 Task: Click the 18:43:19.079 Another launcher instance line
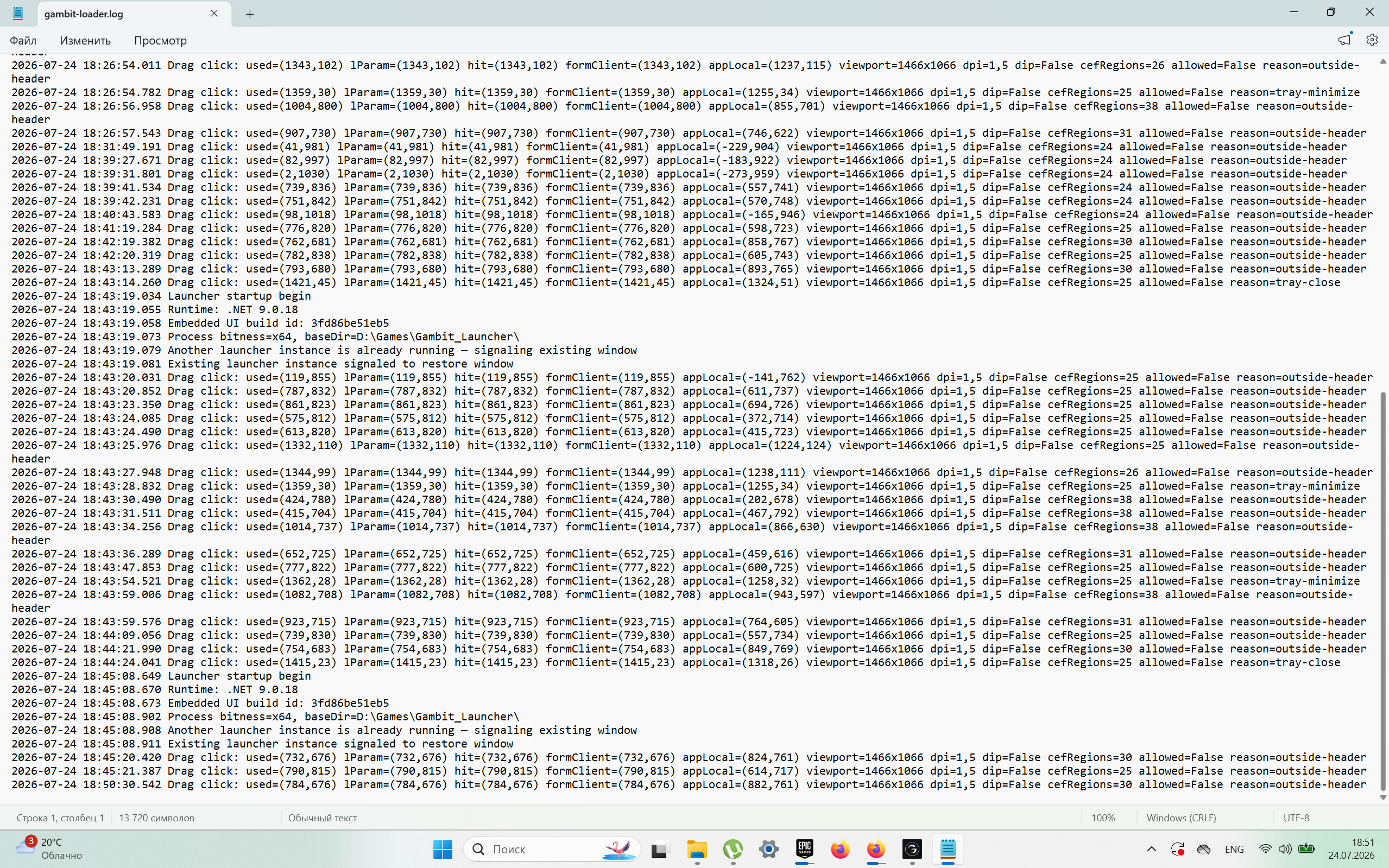[x=324, y=350]
